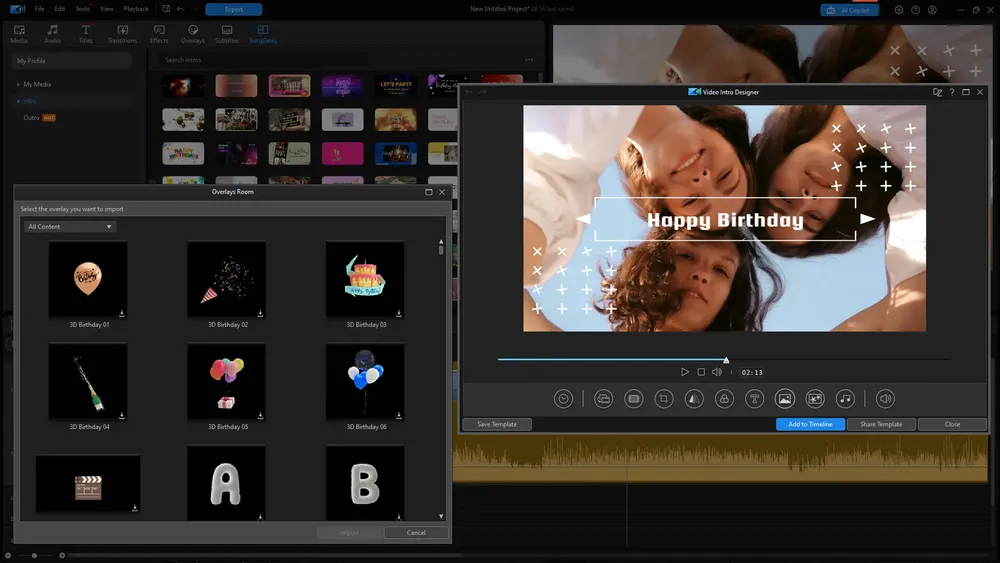Expand the My Media tree item
This screenshot has width=1000, height=563.
tap(37, 84)
